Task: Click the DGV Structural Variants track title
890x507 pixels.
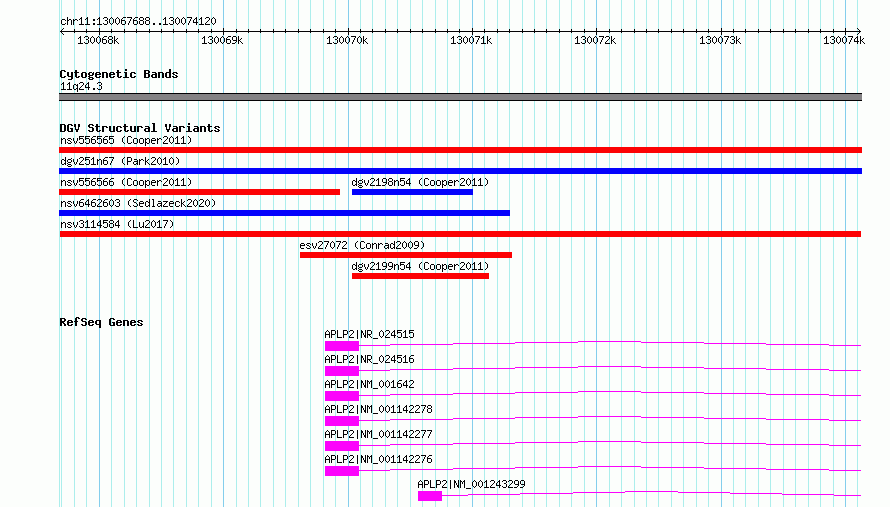Action: point(140,128)
